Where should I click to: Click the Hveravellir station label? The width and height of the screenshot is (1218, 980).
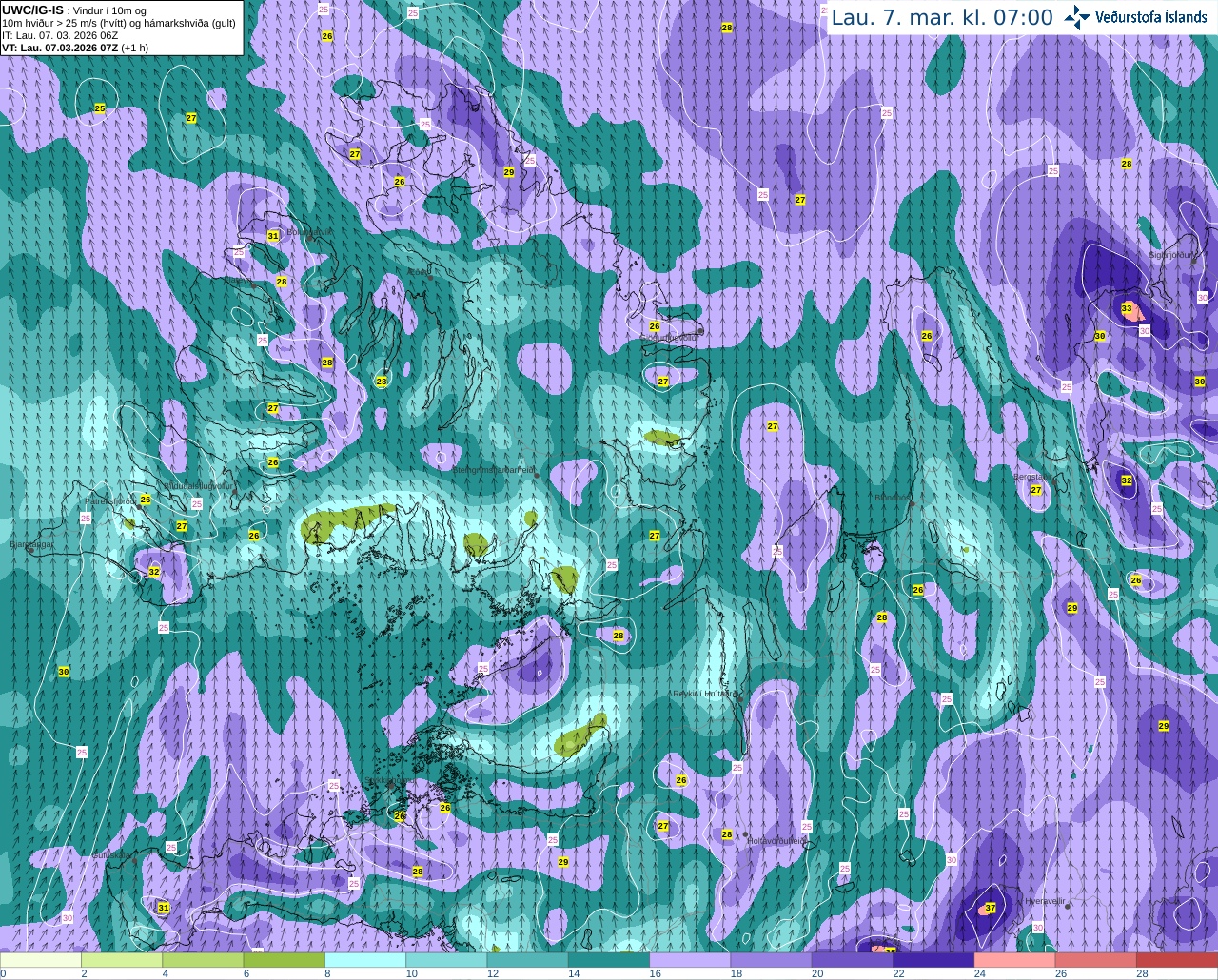pyautogui.click(x=1044, y=901)
